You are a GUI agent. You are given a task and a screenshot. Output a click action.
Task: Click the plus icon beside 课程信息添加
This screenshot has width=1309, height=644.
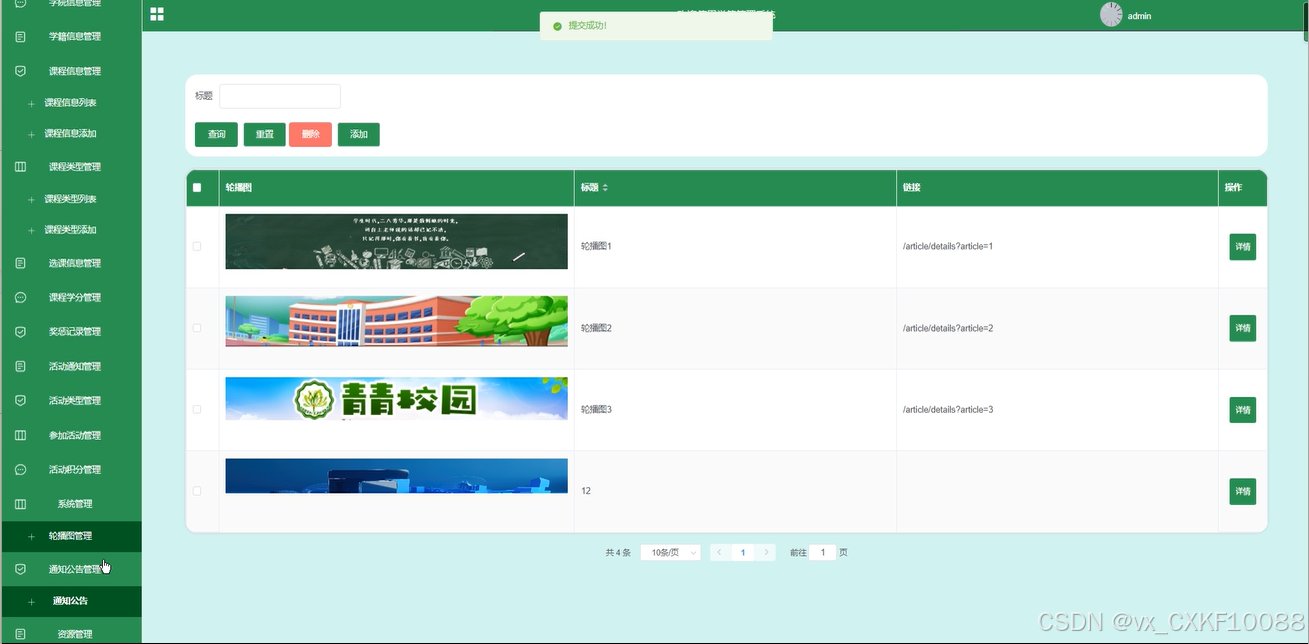click(x=31, y=134)
